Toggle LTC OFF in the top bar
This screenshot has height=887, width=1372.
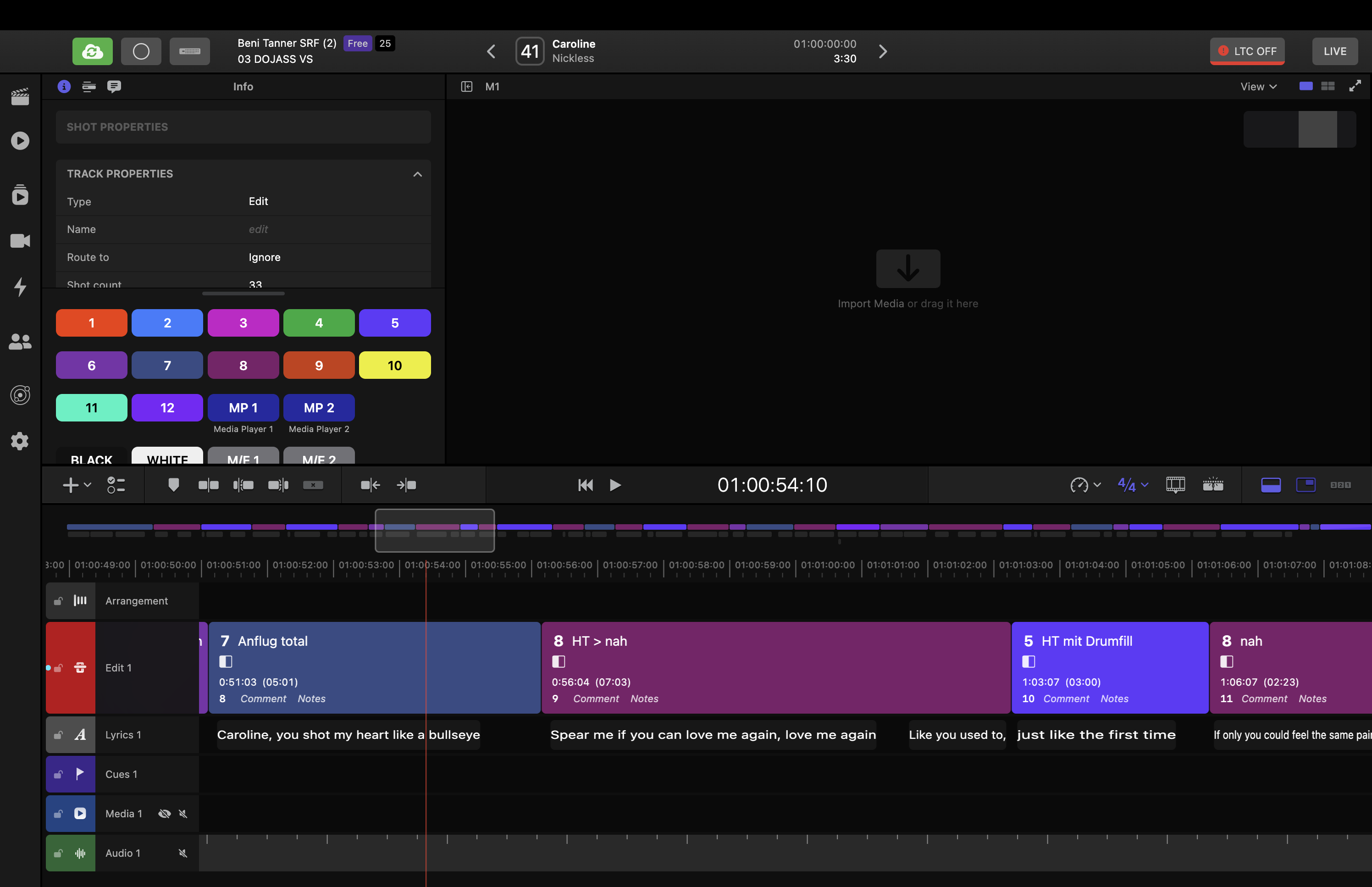1247,51
